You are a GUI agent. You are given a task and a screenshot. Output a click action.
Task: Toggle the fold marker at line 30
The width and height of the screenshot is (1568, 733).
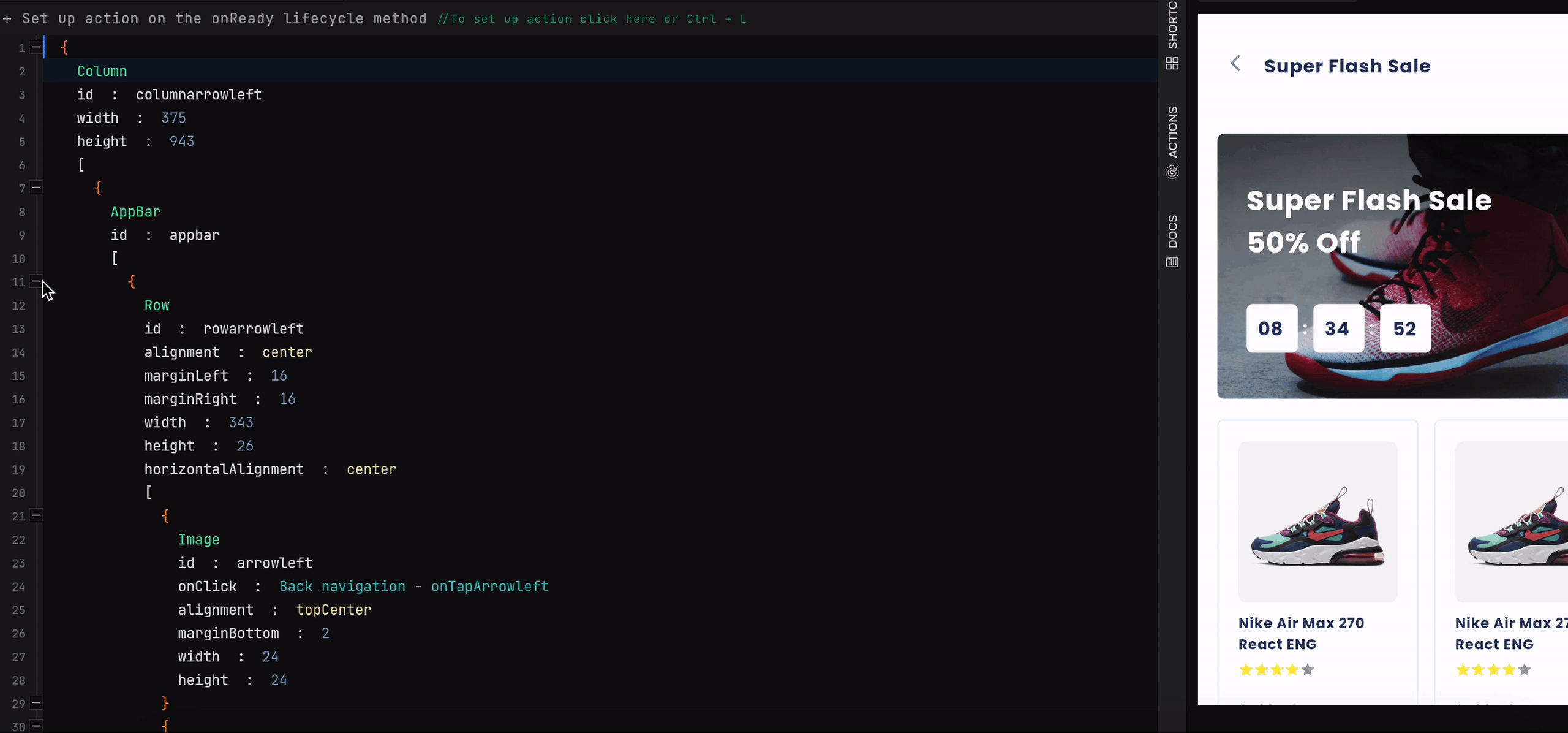(x=36, y=726)
